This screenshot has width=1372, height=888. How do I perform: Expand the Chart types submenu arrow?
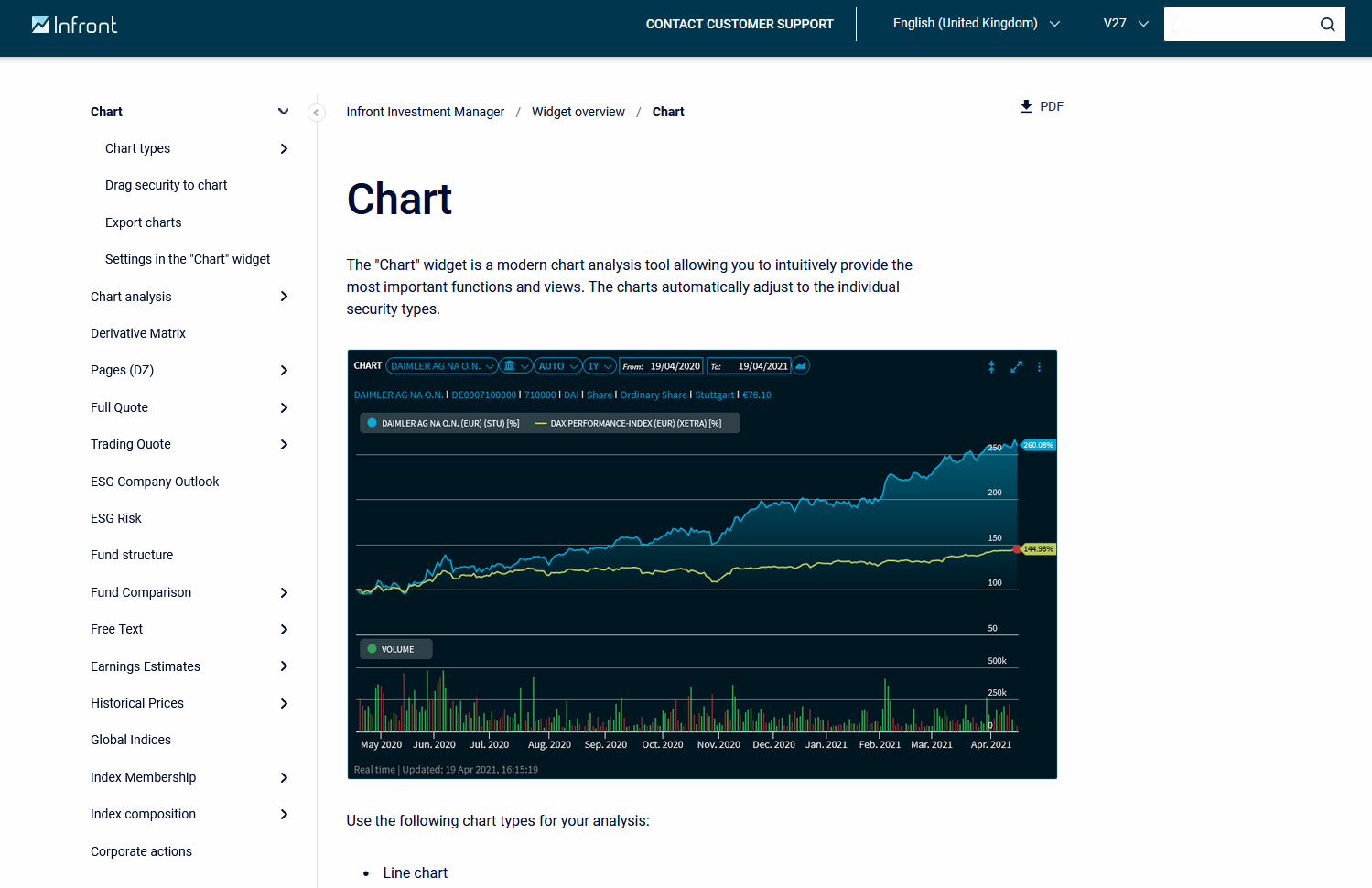284,148
